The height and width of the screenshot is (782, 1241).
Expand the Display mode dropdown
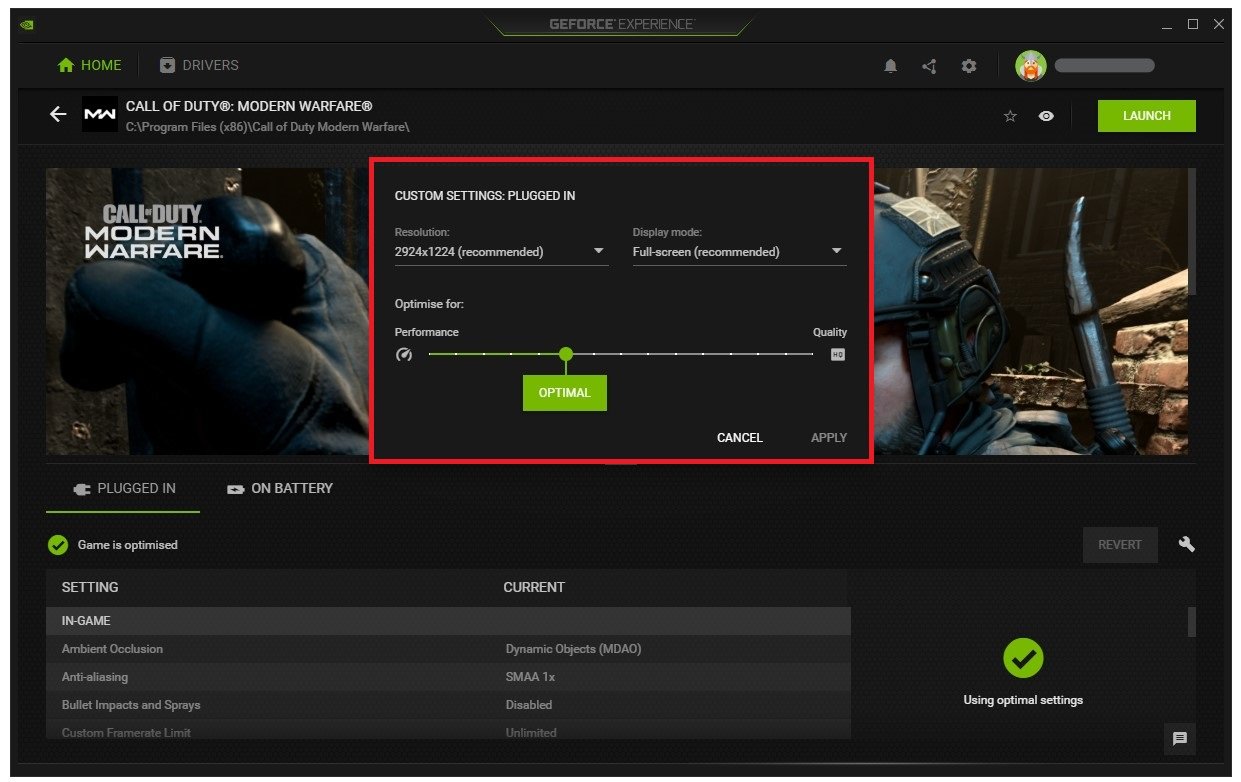738,252
